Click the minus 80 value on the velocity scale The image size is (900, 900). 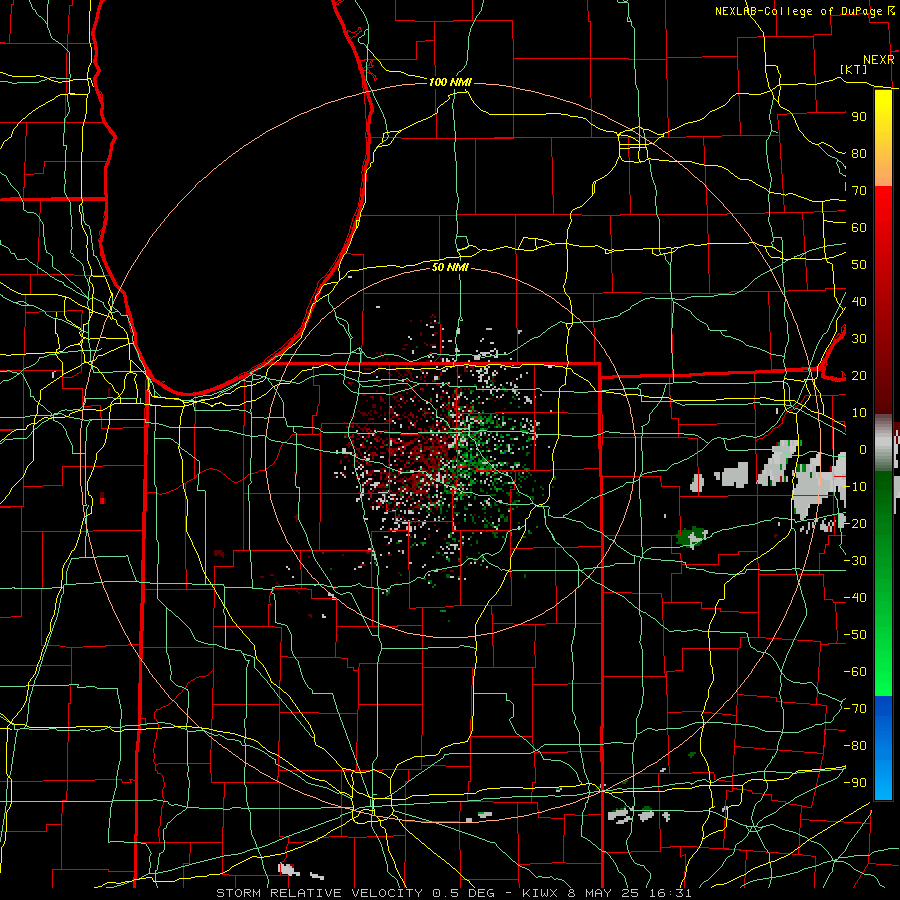[x=856, y=746]
